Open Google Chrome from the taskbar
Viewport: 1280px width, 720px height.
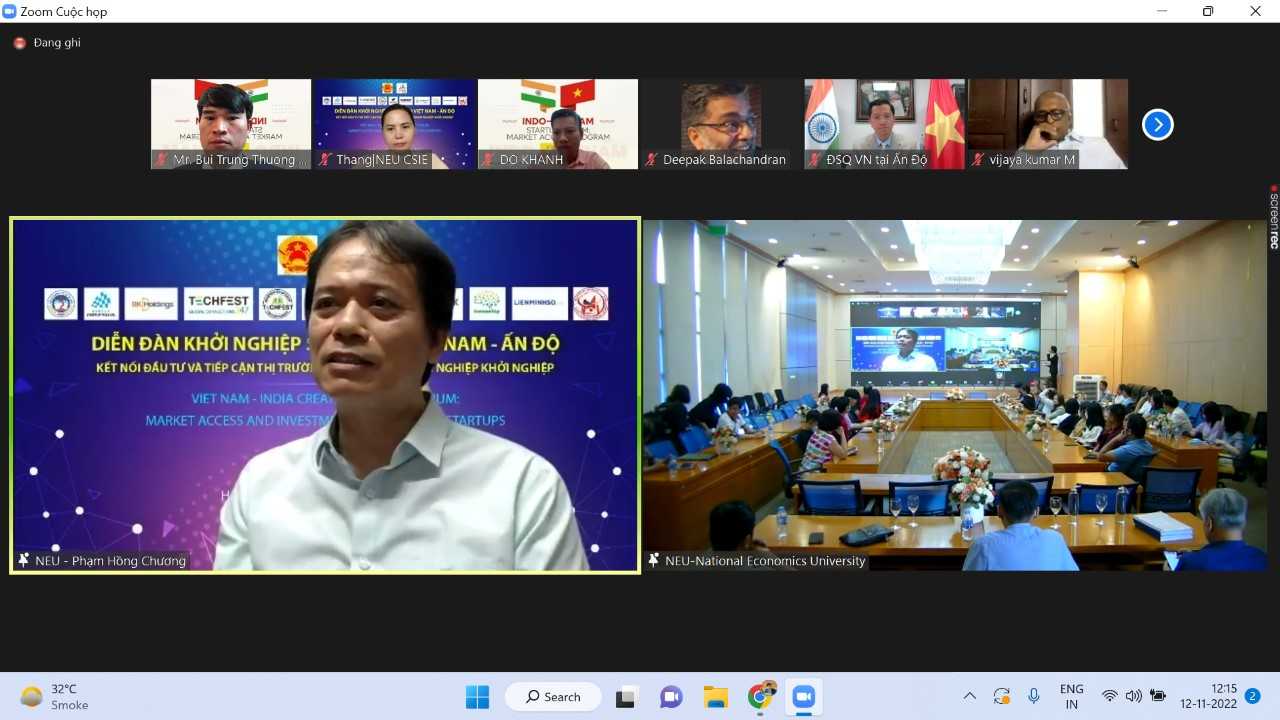(761, 697)
